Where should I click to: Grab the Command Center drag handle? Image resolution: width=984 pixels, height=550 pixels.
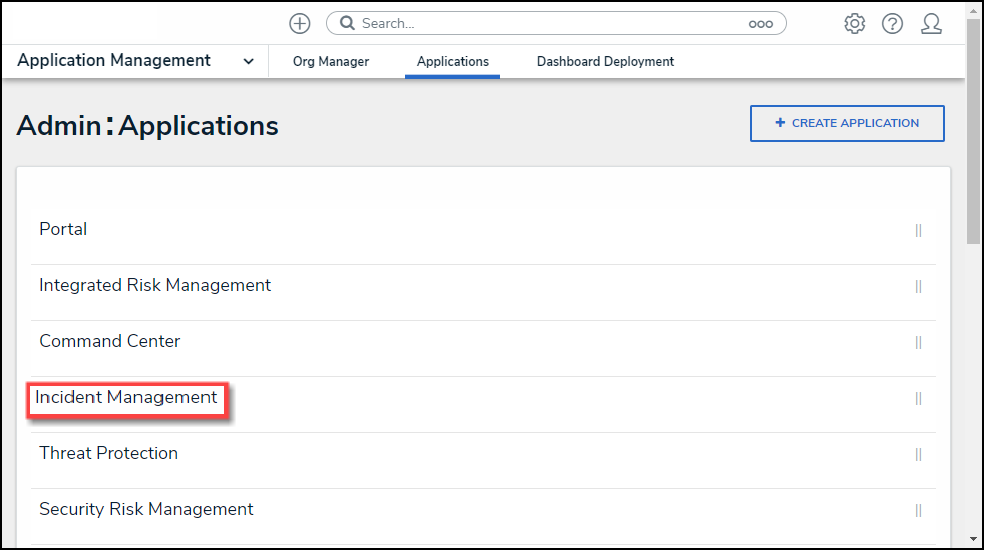(918, 342)
